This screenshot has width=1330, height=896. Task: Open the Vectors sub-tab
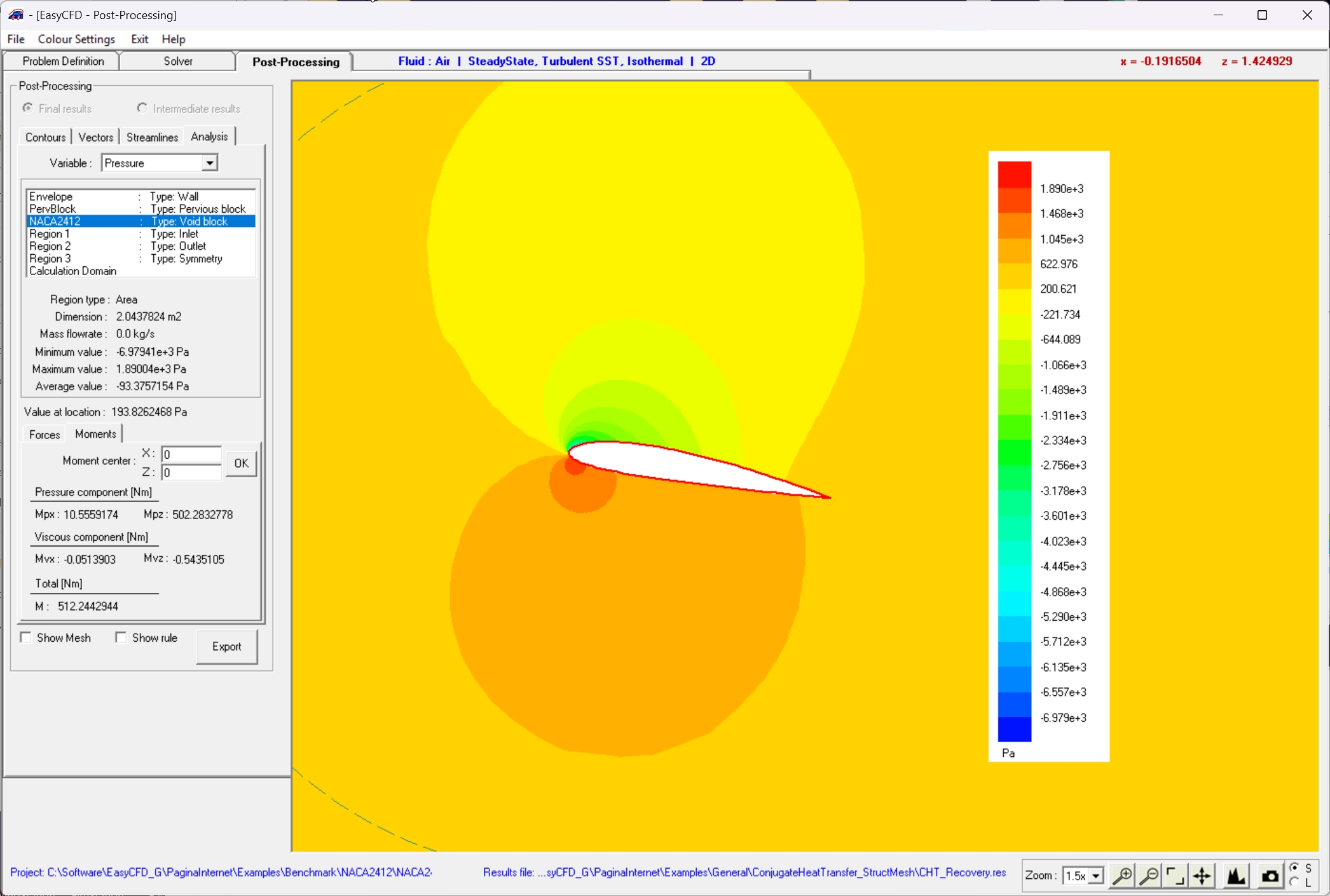[96, 137]
